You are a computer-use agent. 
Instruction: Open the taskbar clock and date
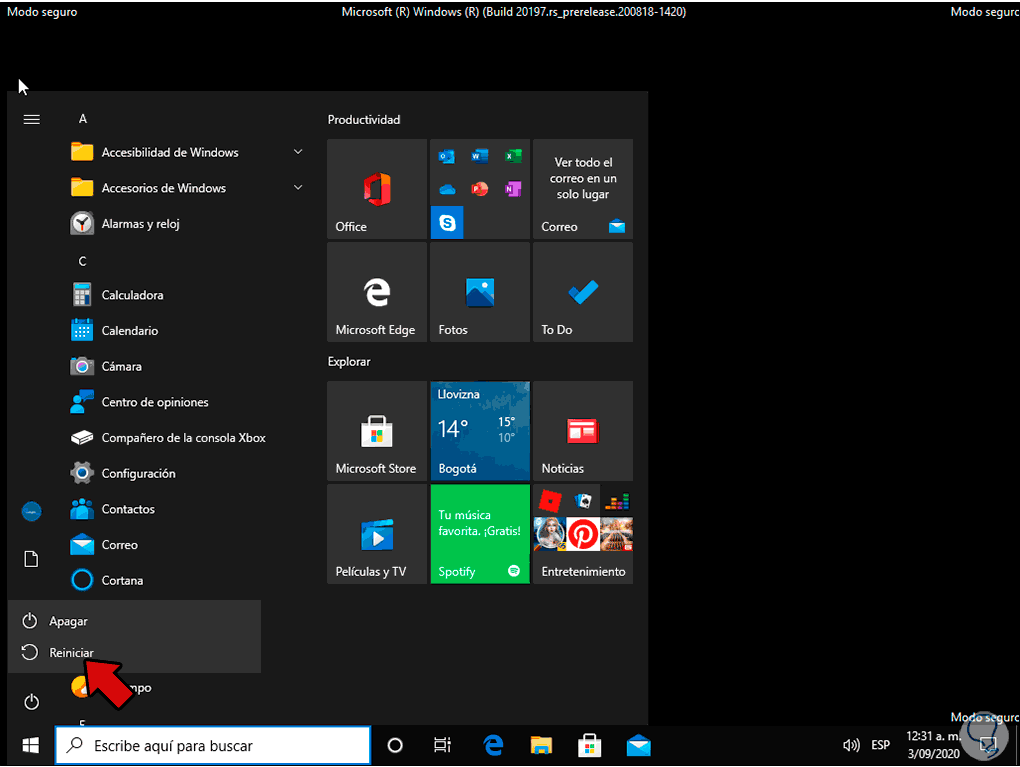[x=934, y=745]
